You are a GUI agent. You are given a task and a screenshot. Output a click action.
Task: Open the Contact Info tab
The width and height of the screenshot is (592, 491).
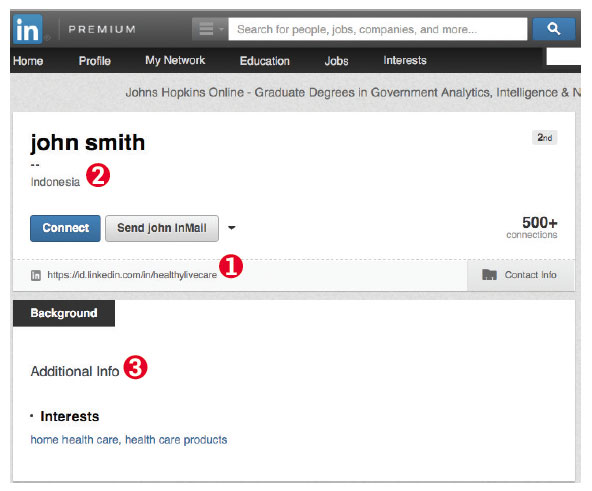pyautogui.click(x=520, y=275)
